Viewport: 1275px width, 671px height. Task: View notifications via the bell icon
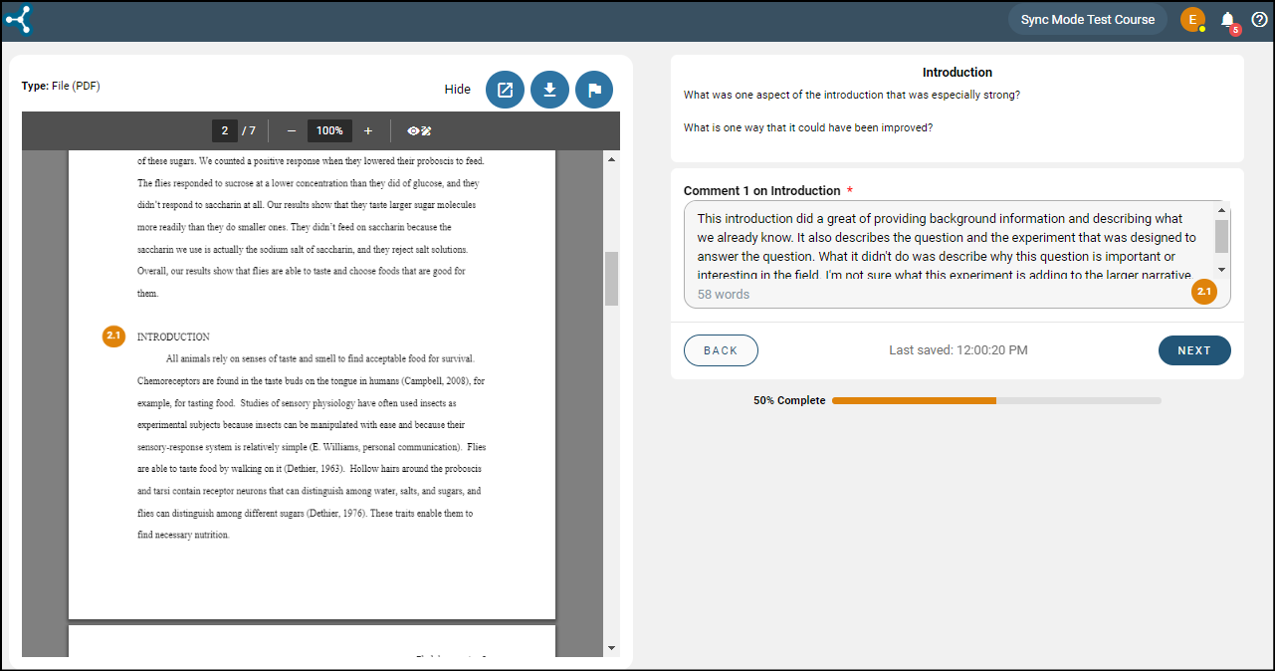1227,19
